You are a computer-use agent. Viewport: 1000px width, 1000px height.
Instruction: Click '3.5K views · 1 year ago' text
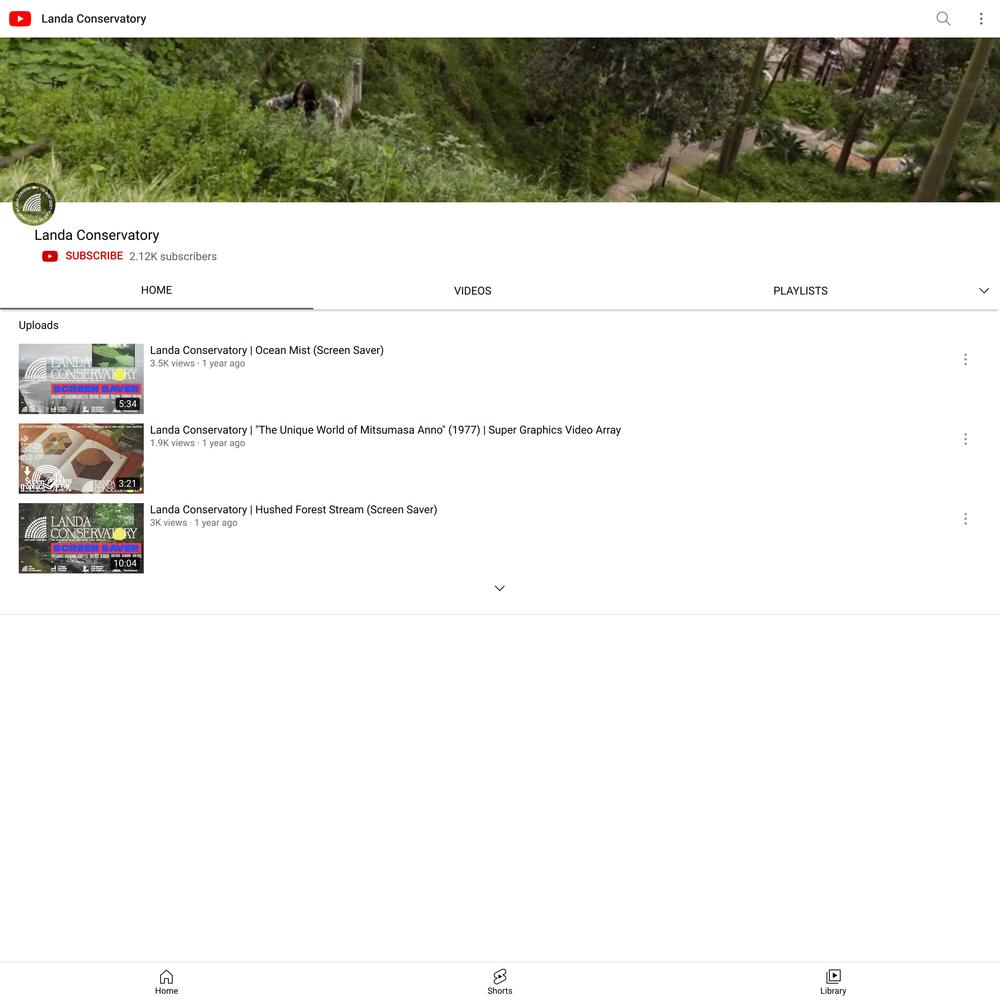tap(198, 364)
